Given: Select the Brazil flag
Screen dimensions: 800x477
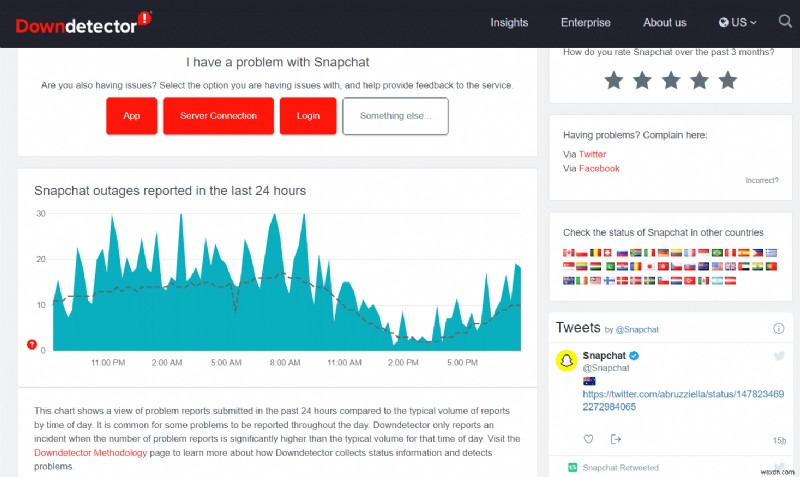Looking at the screenshot, I should pyautogui.click(x=717, y=253).
